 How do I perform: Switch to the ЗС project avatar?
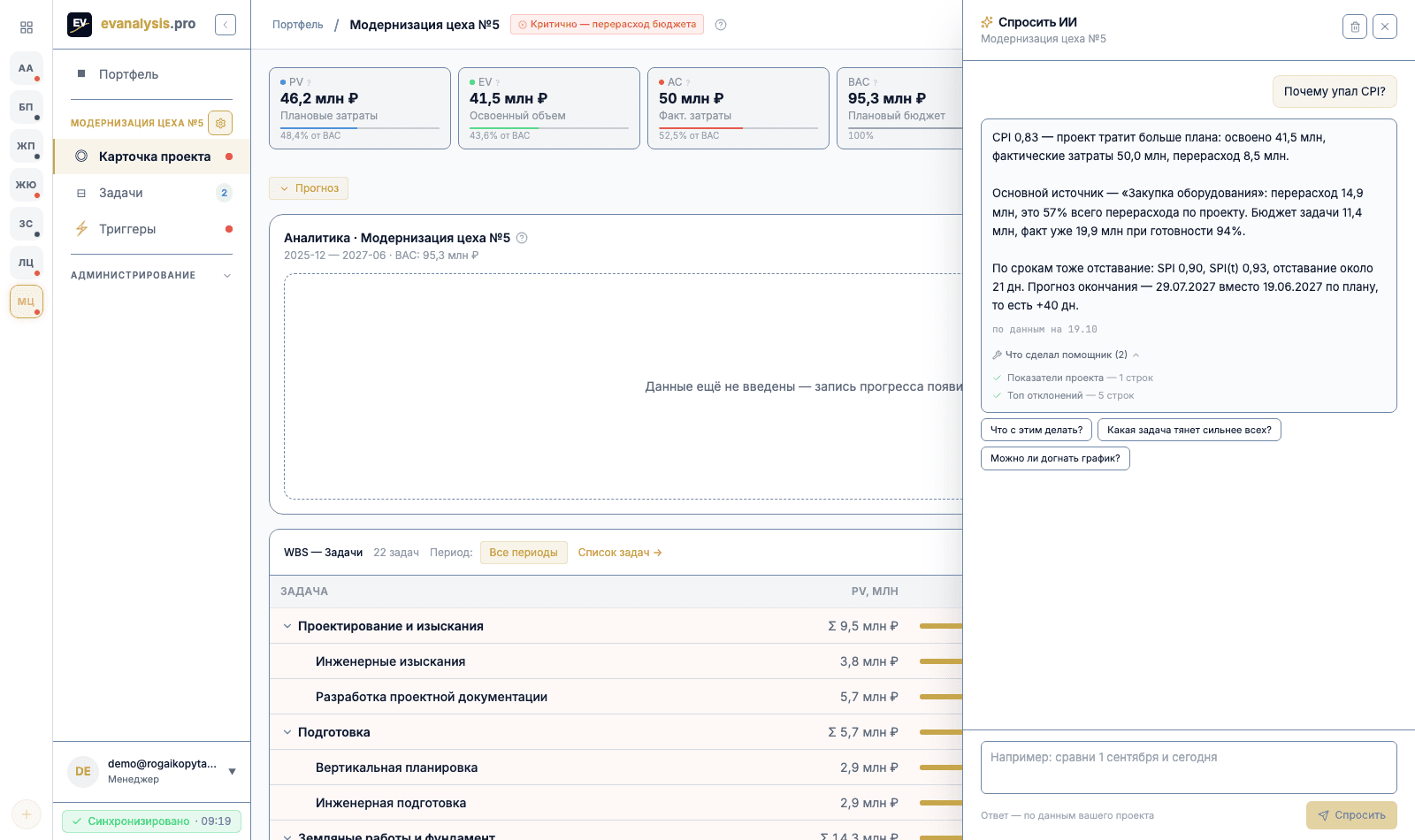click(27, 224)
